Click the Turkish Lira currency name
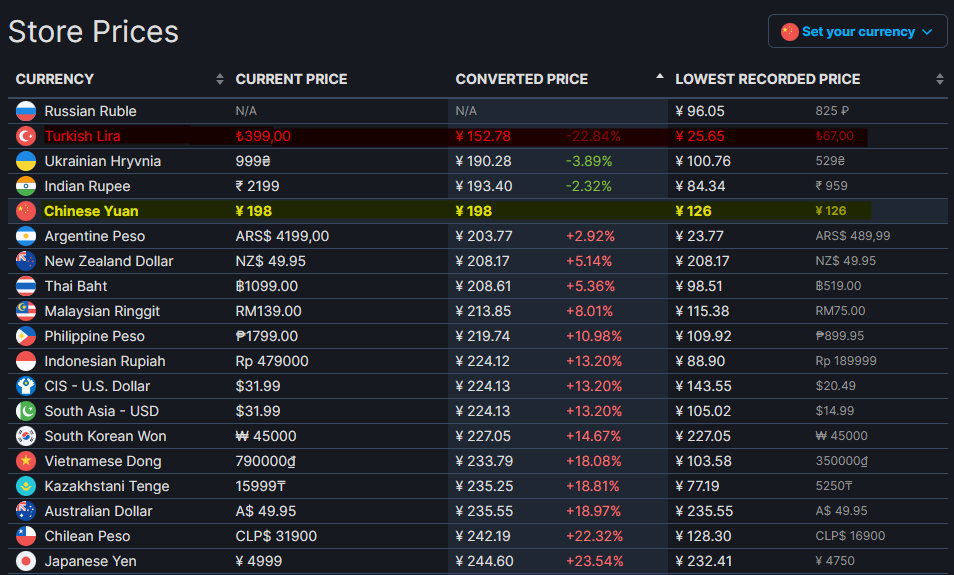The width and height of the screenshot is (954, 575). click(x=82, y=136)
